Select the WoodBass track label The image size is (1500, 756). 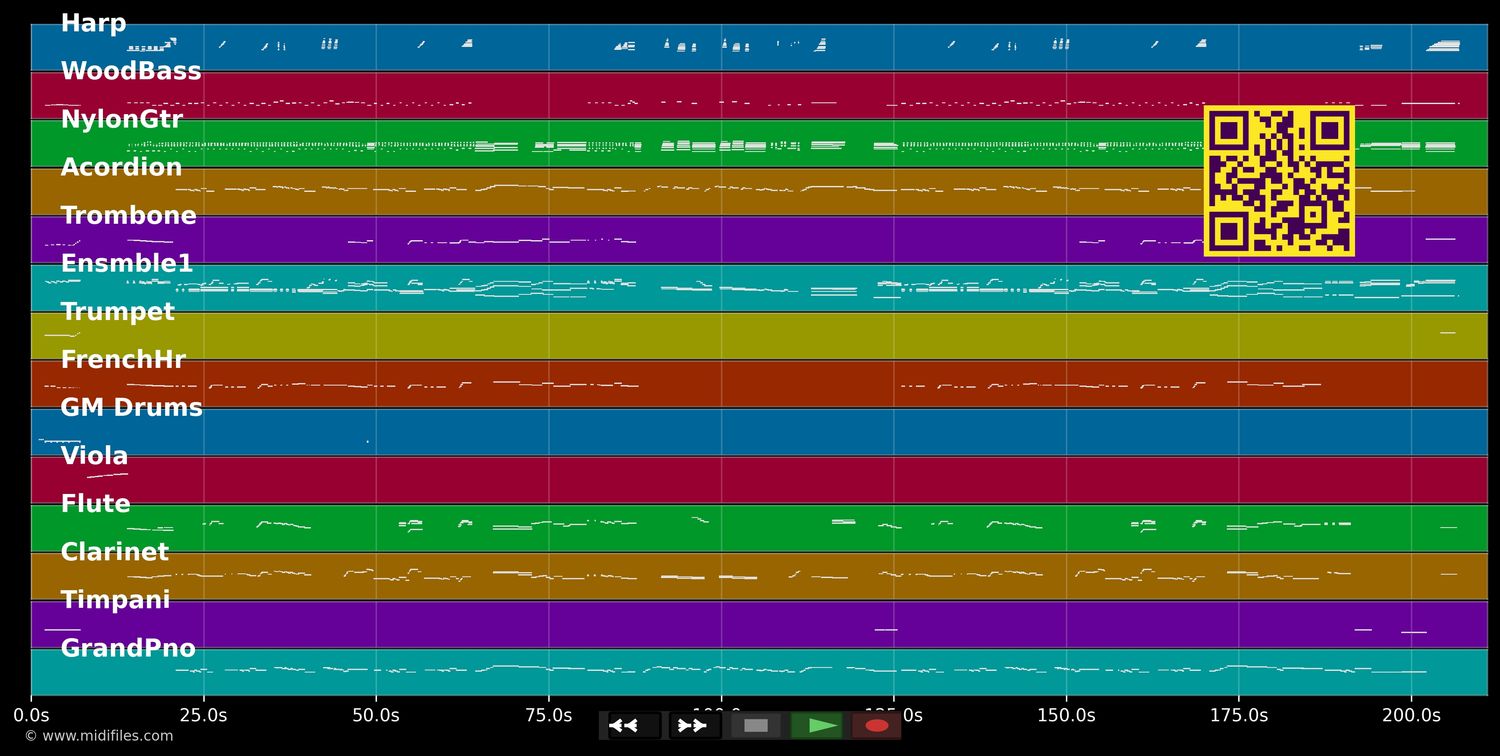coord(130,71)
